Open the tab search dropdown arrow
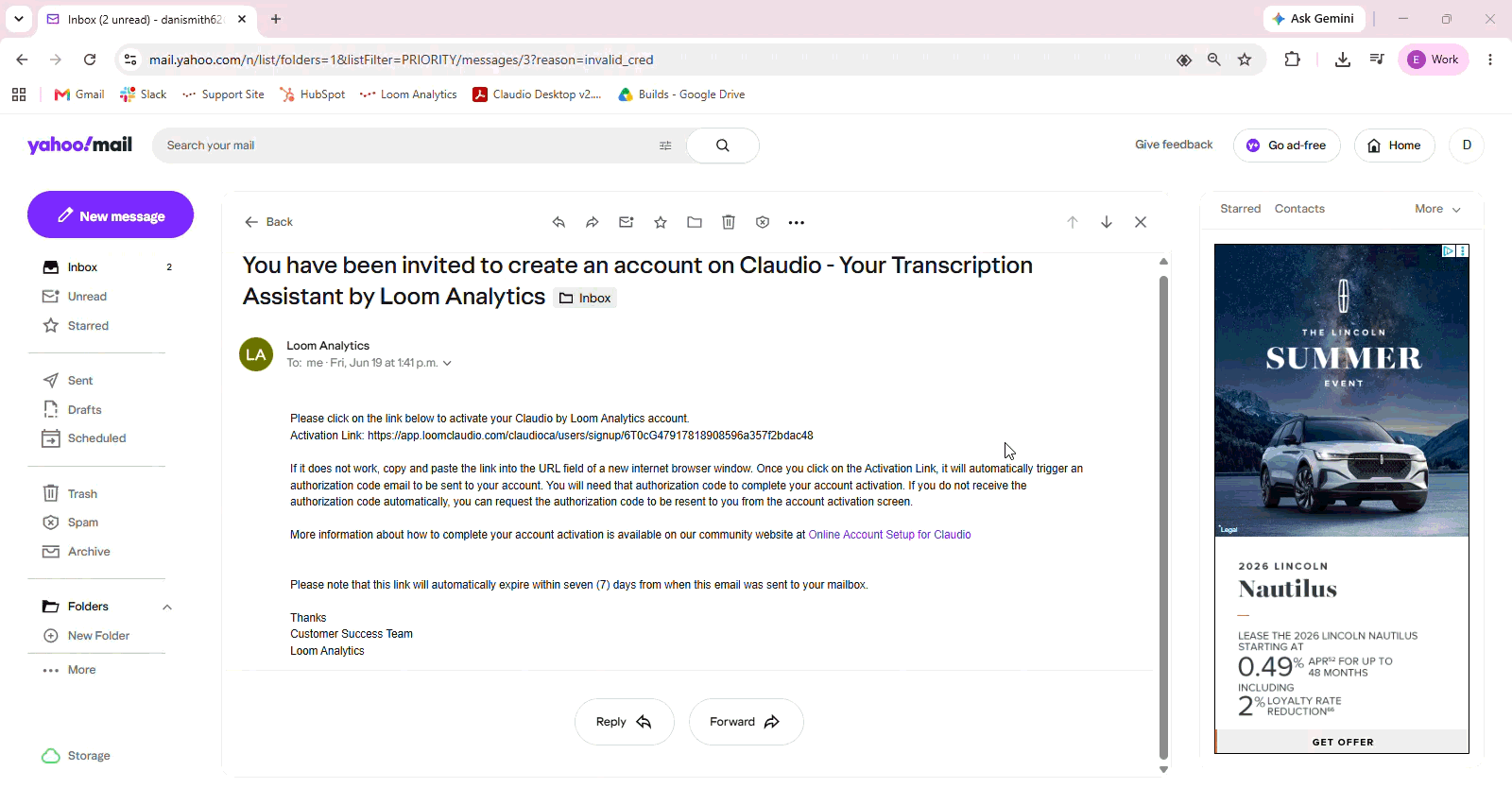Screen dimensions: 1512x805 pyautogui.click(x=19, y=19)
